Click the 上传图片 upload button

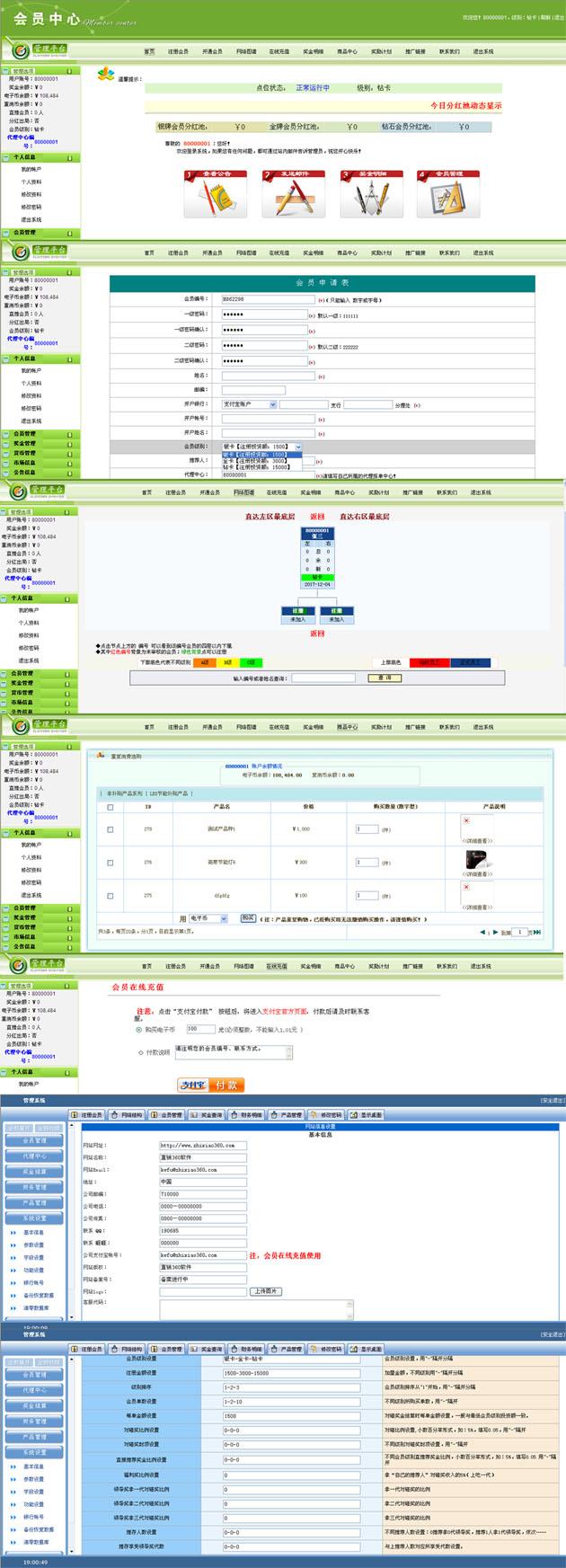266,1291
